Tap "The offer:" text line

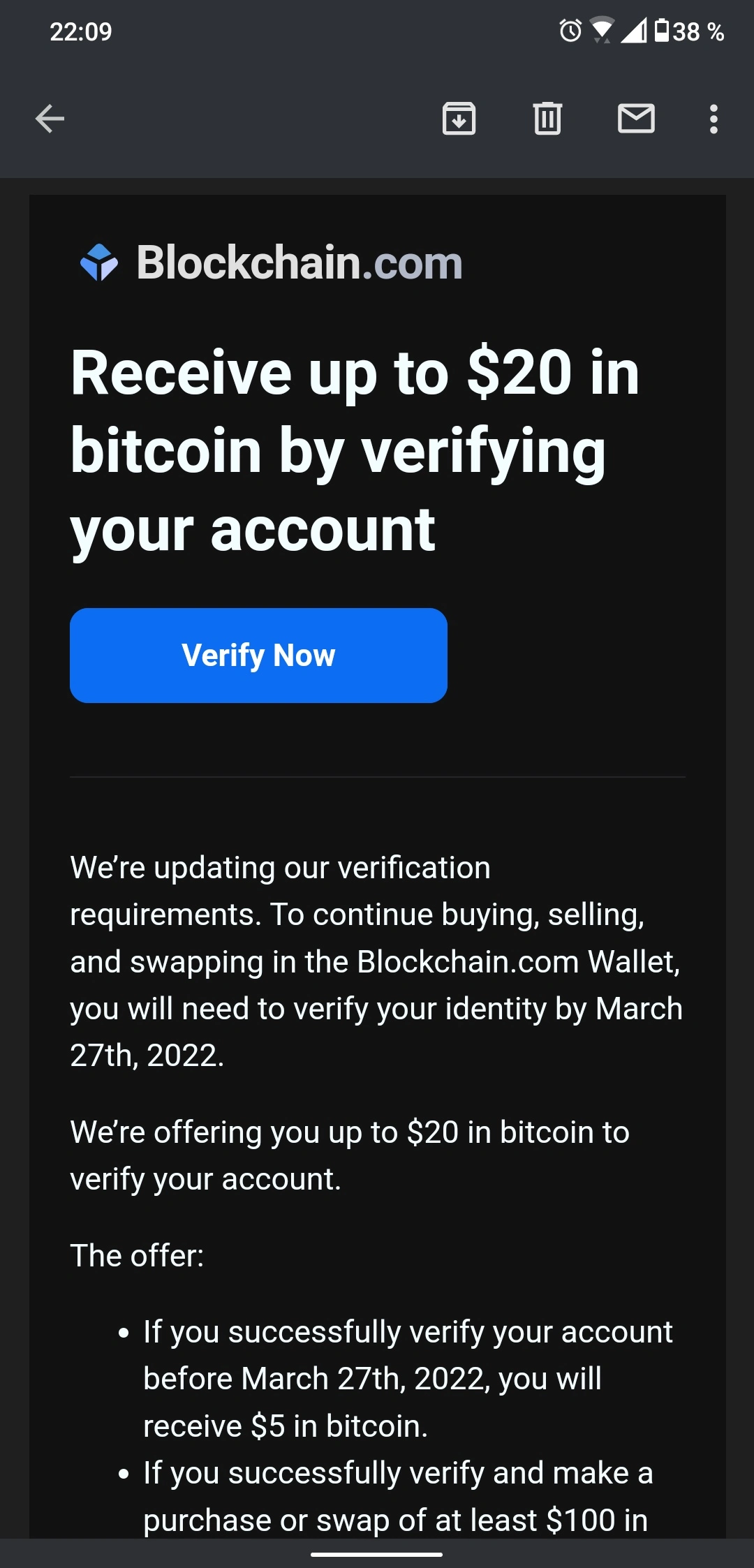click(x=137, y=1255)
